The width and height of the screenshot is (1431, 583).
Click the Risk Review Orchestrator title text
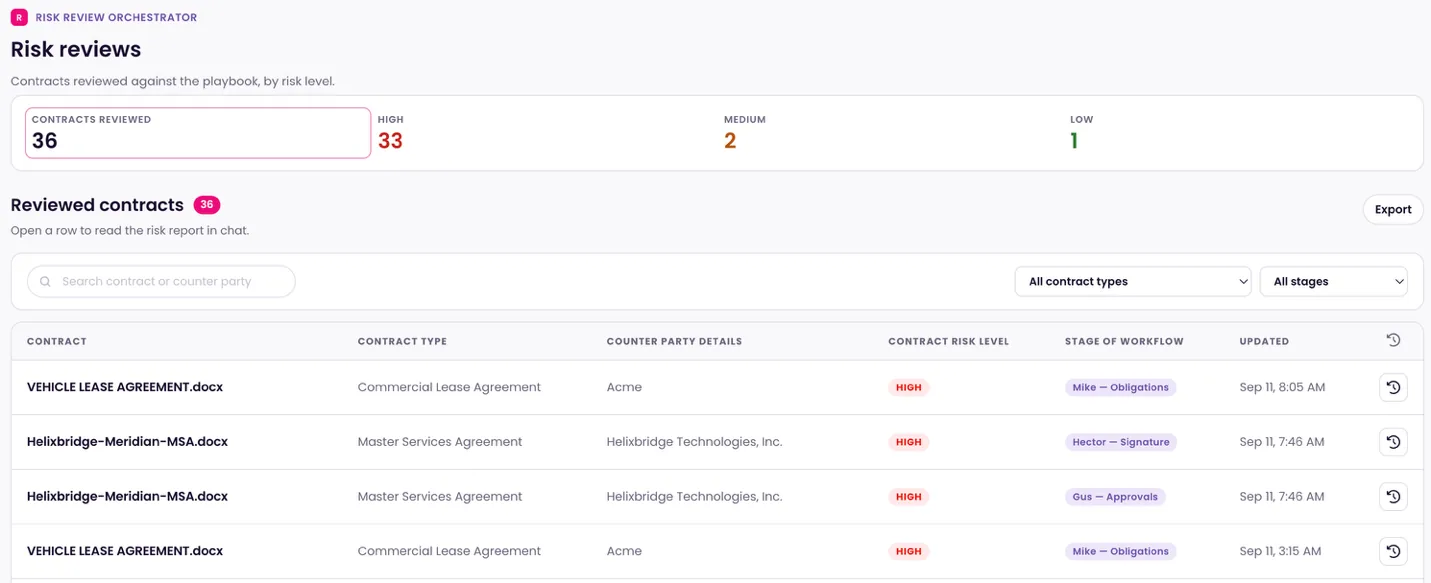point(116,17)
